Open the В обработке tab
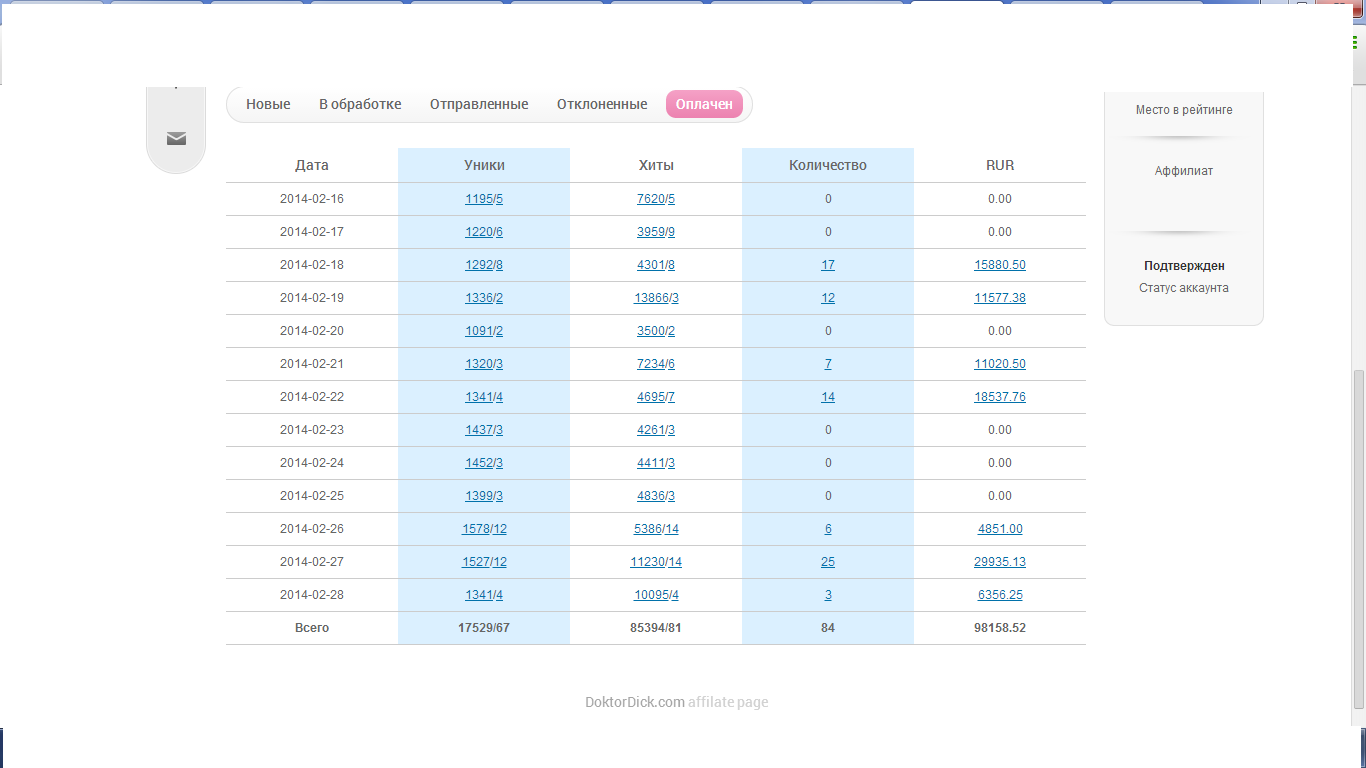 (360, 104)
